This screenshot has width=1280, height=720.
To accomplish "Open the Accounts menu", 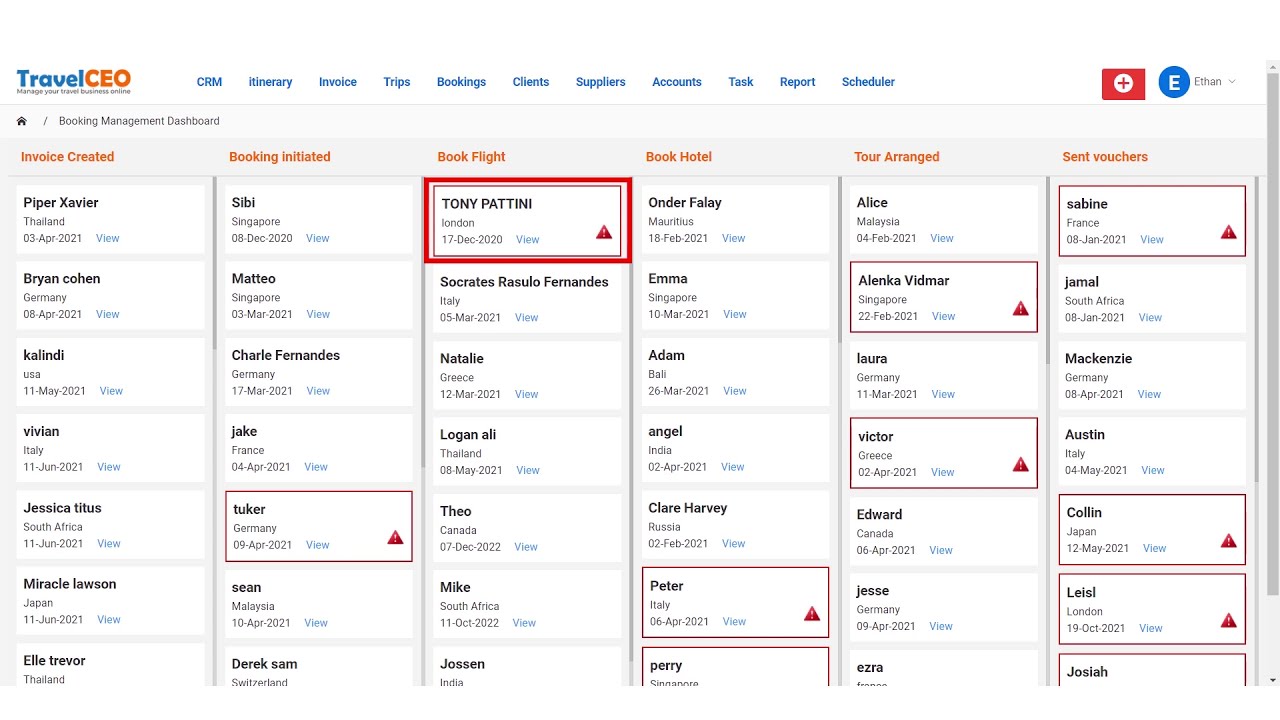I will tap(677, 82).
